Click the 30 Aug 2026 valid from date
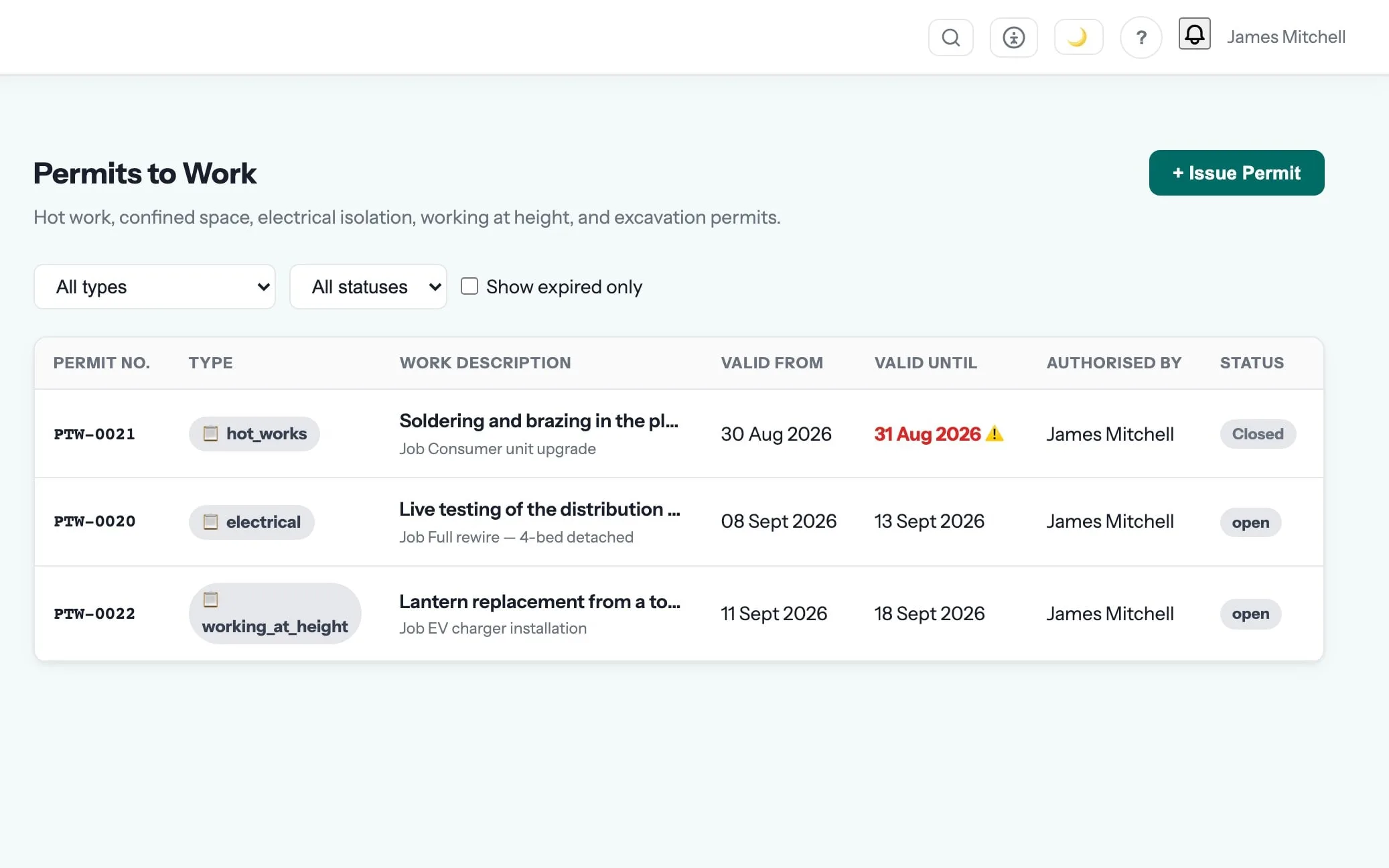Viewport: 1389px width, 868px height. (x=776, y=434)
